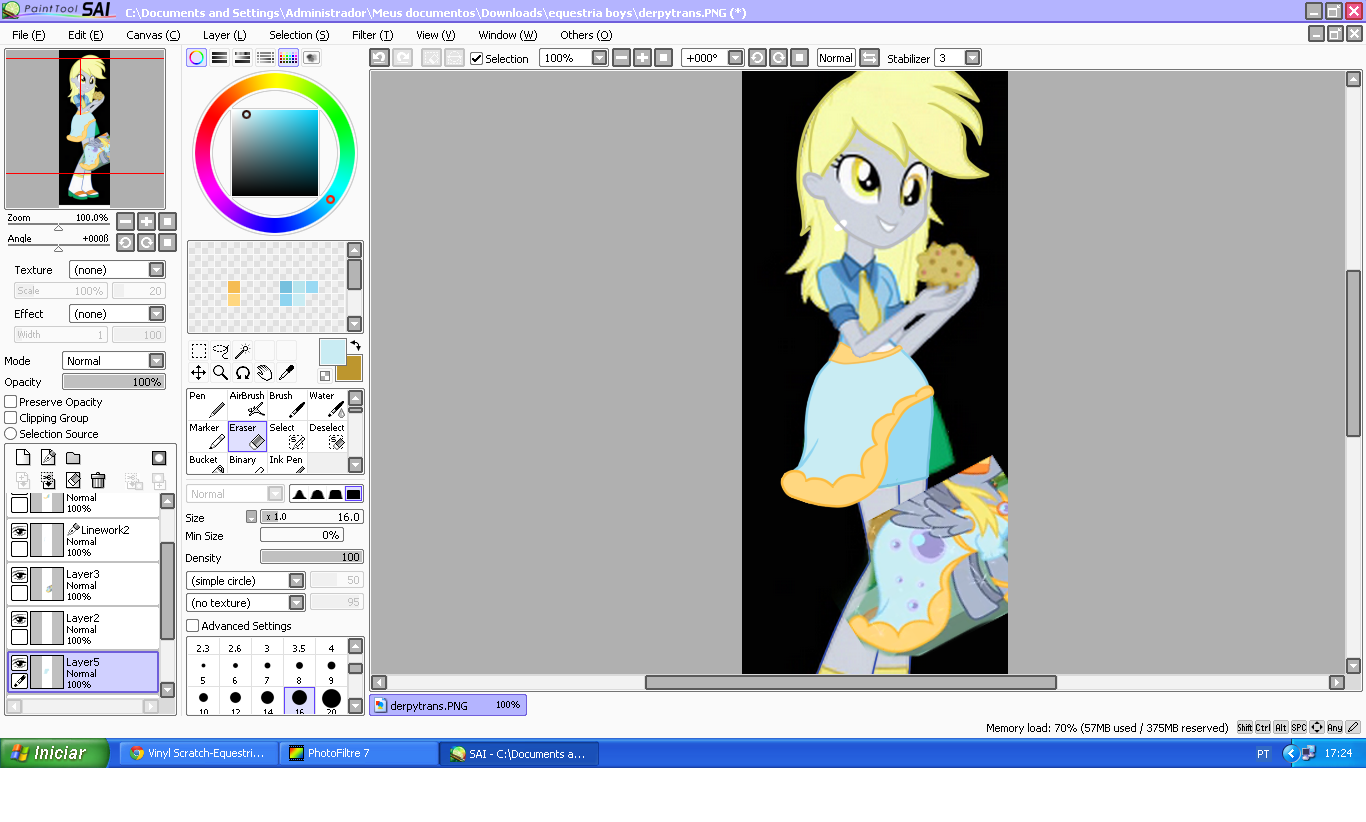Toggle the Selection checkbox in toolbar

pos(477,59)
